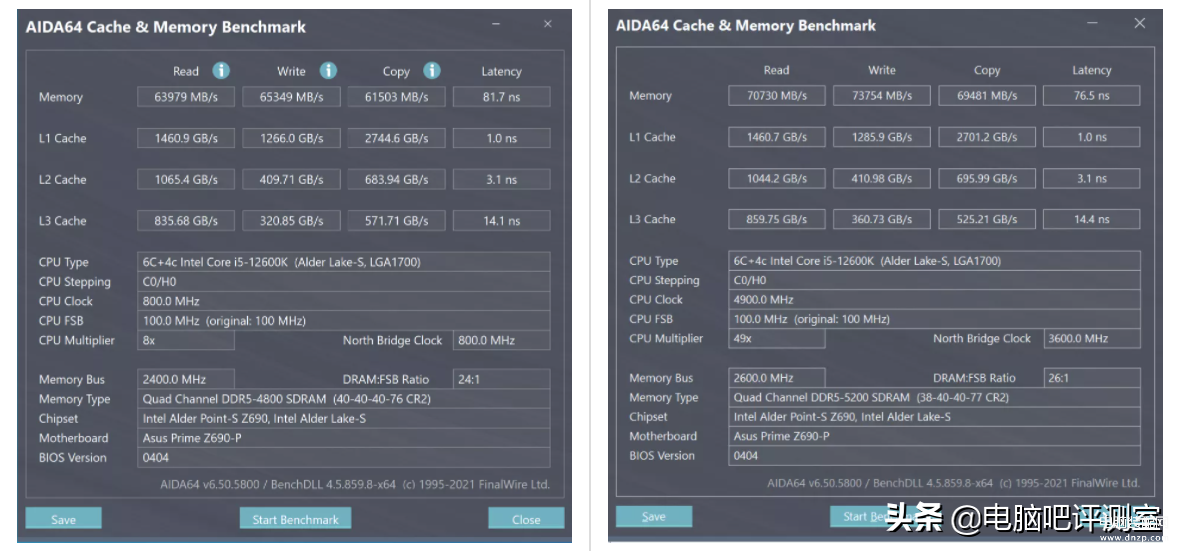Select L2 copy value 695.99 GB/s
This screenshot has height=551, width=1179.
pos(987,178)
